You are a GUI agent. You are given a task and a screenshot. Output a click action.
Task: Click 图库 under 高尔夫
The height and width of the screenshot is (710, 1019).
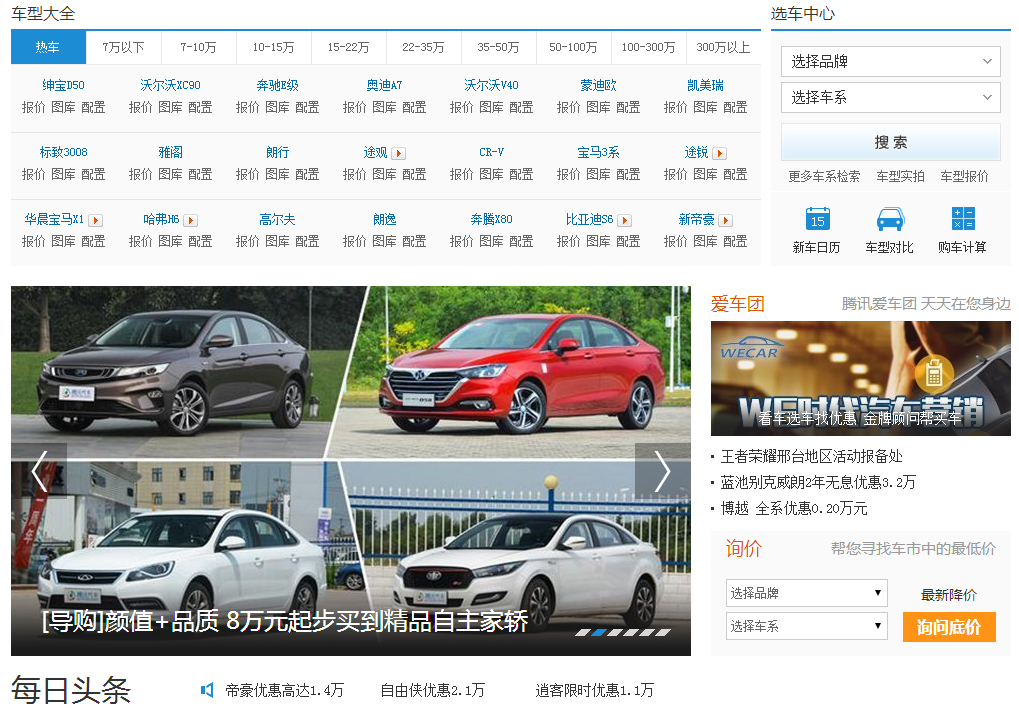pos(277,241)
